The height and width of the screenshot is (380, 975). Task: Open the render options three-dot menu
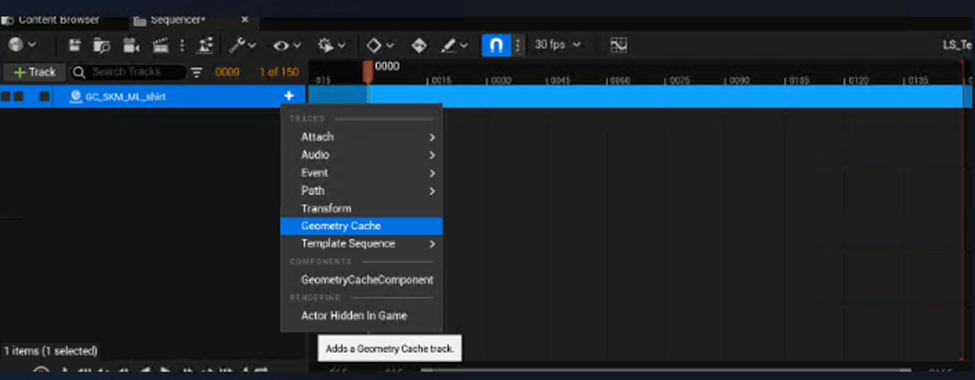tap(182, 45)
